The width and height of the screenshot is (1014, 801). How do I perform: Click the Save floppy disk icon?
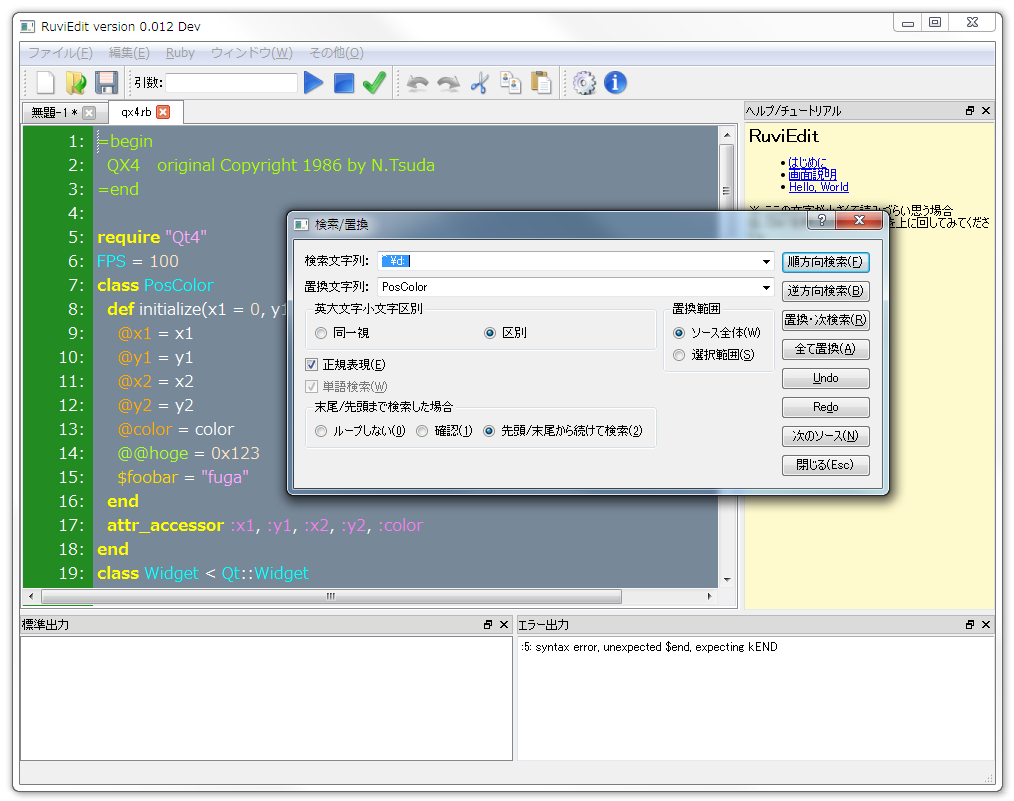pyautogui.click(x=107, y=83)
